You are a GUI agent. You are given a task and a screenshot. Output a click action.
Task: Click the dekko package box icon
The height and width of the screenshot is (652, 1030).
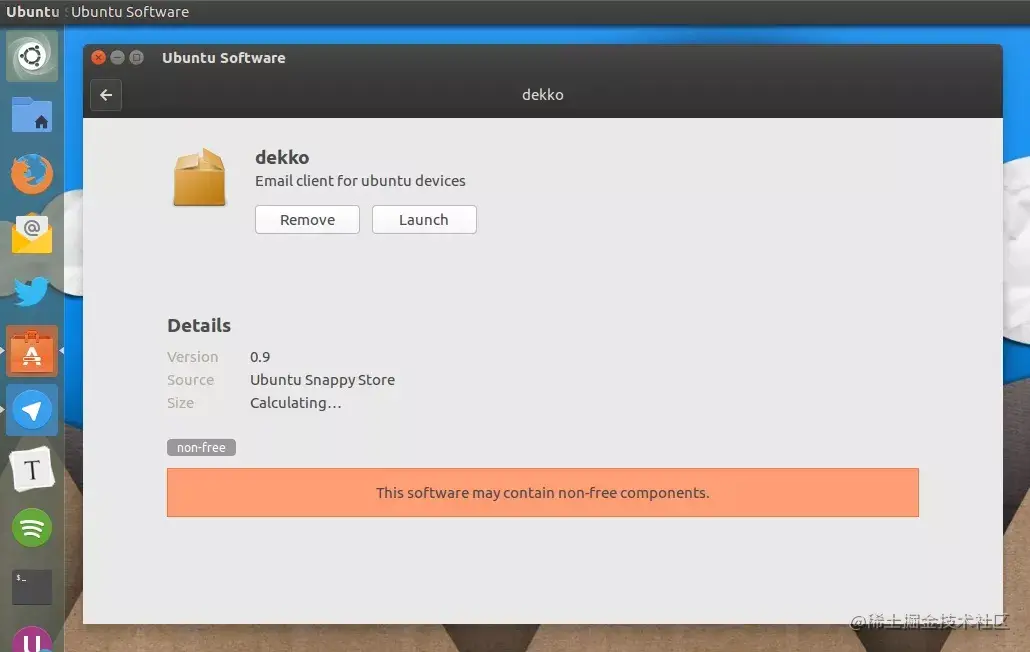tap(199, 177)
